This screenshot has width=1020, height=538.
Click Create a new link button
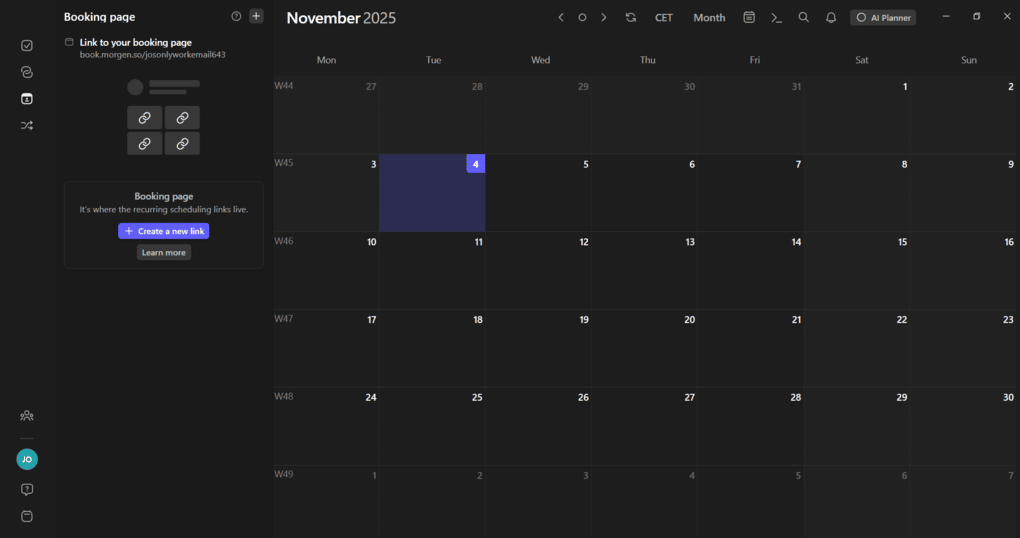tap(163, 231)
